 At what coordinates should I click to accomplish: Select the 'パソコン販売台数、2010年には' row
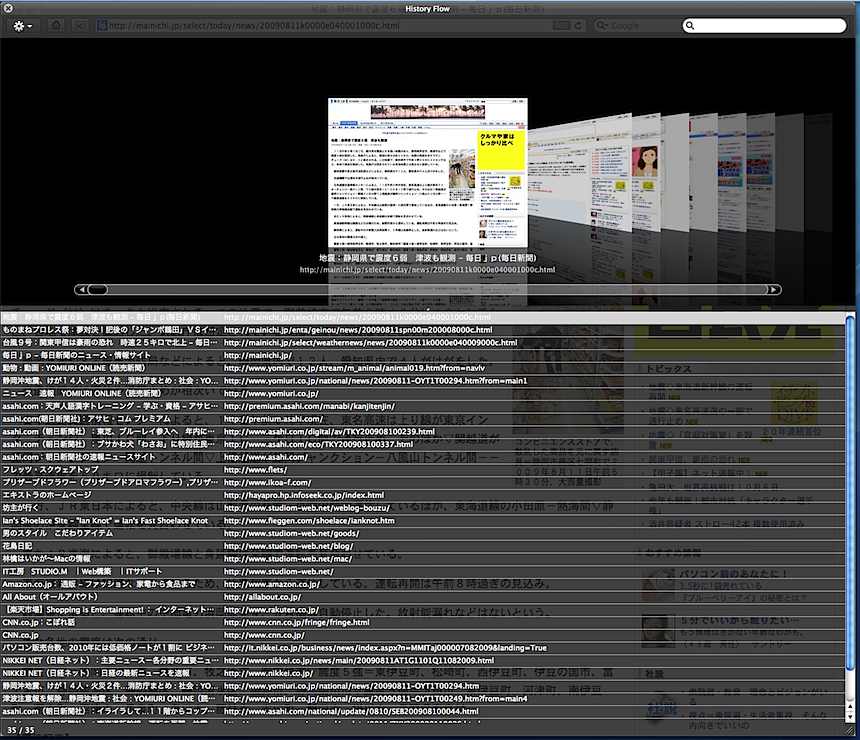(422, 648)
